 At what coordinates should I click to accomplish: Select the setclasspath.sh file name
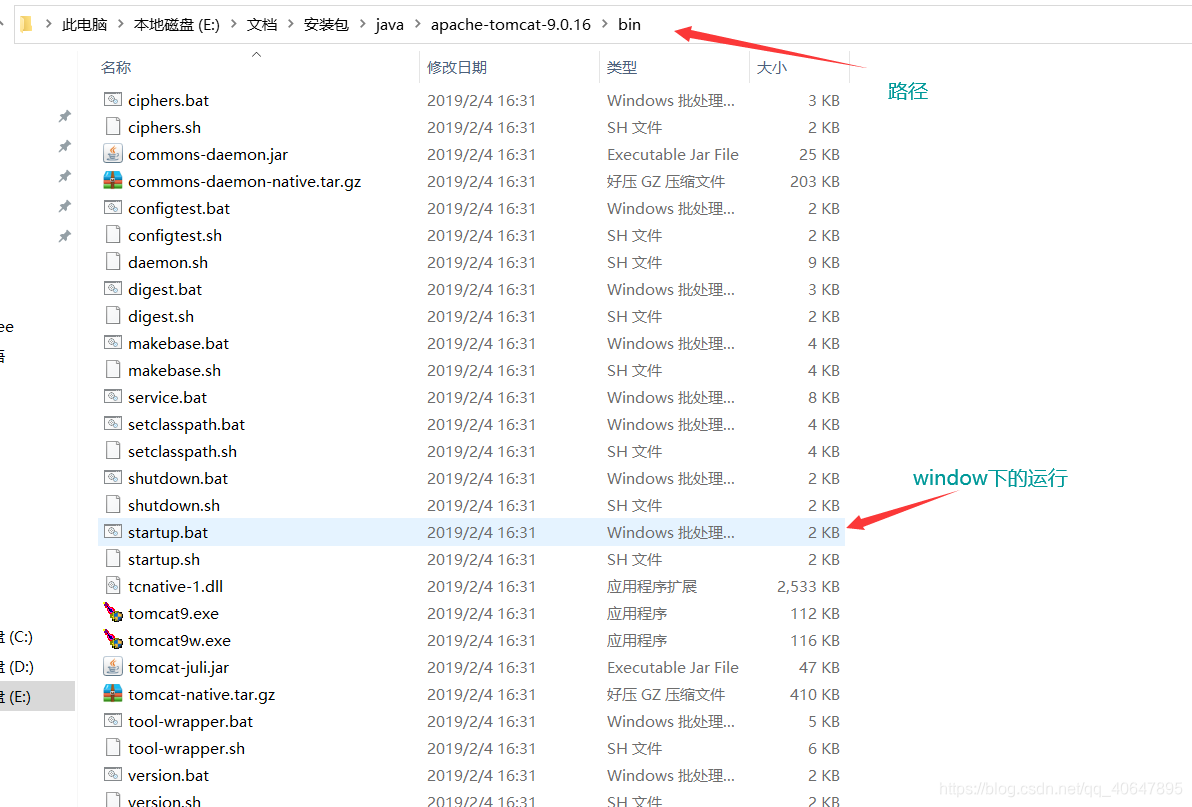(x=182, y=451)
